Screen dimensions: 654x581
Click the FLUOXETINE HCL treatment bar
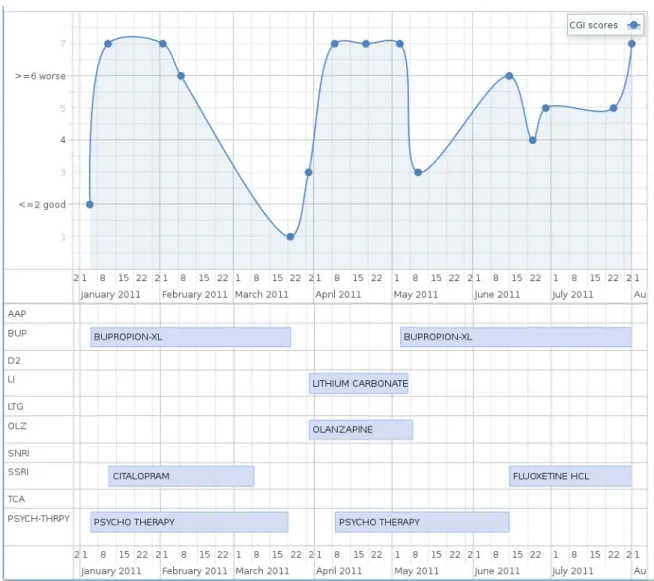pos(570,476)
